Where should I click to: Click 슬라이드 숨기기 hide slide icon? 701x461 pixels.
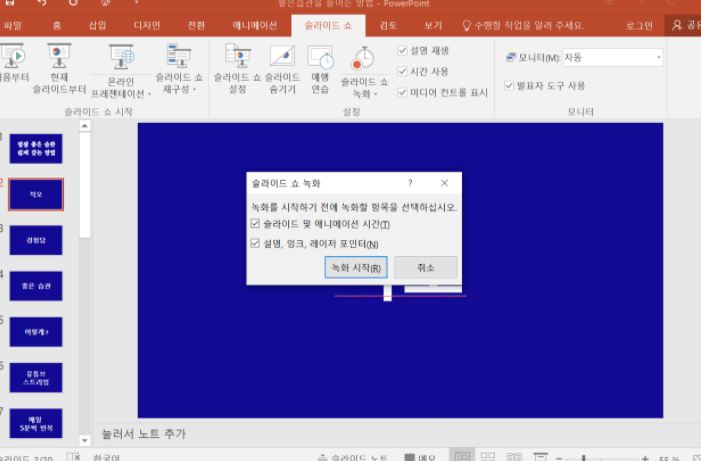pos(282,56)
